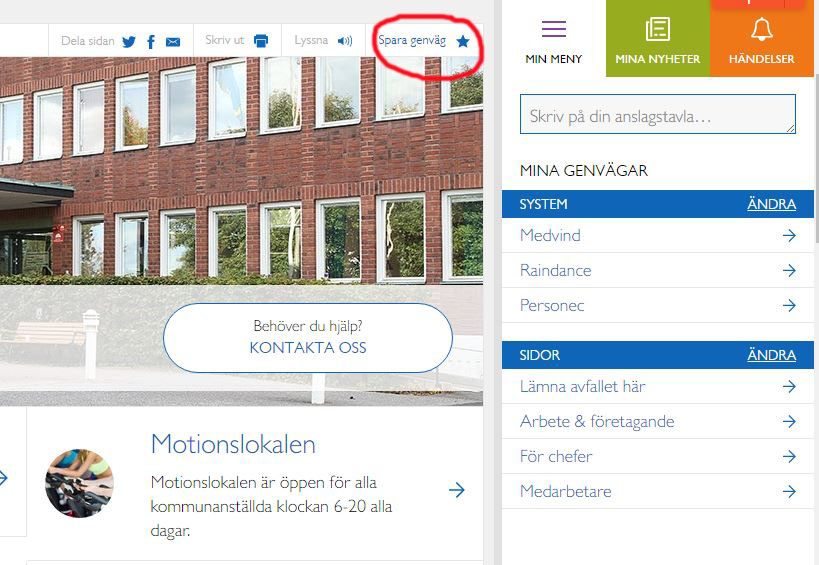Click the Spara genväg star icon
Image resolution: width=819 pixels, height=565 pixels.
pos(462,41)
